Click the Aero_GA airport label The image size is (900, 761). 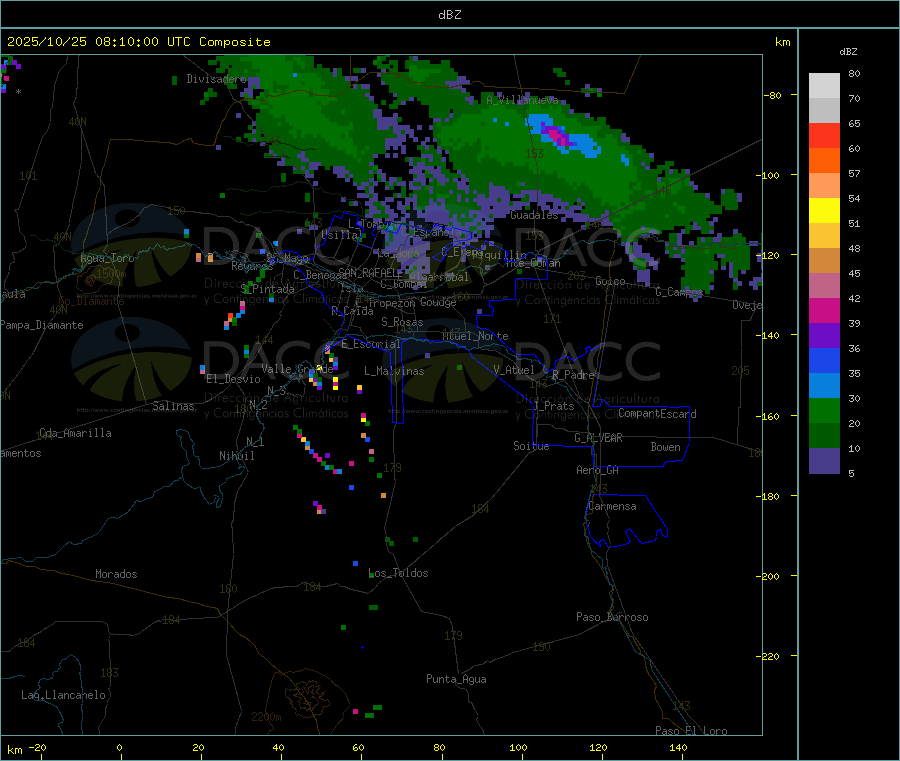597,470
